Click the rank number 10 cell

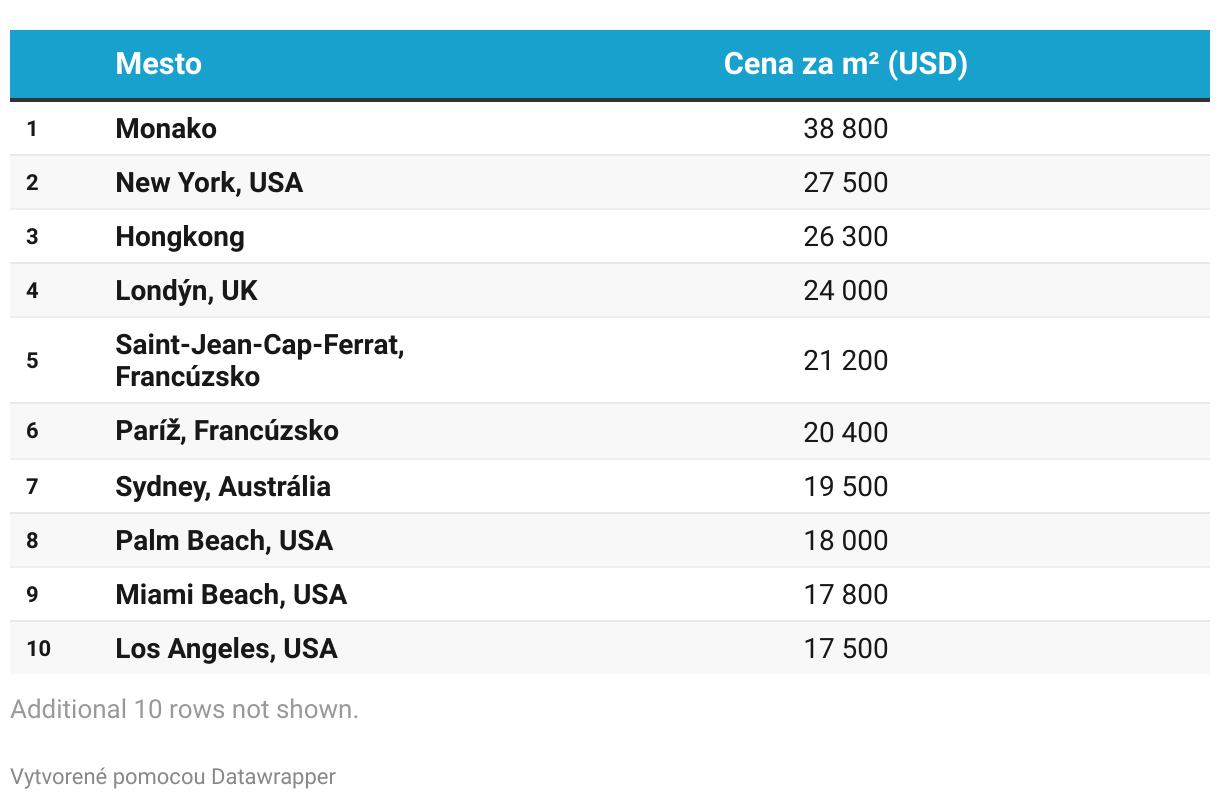[38, 649]
